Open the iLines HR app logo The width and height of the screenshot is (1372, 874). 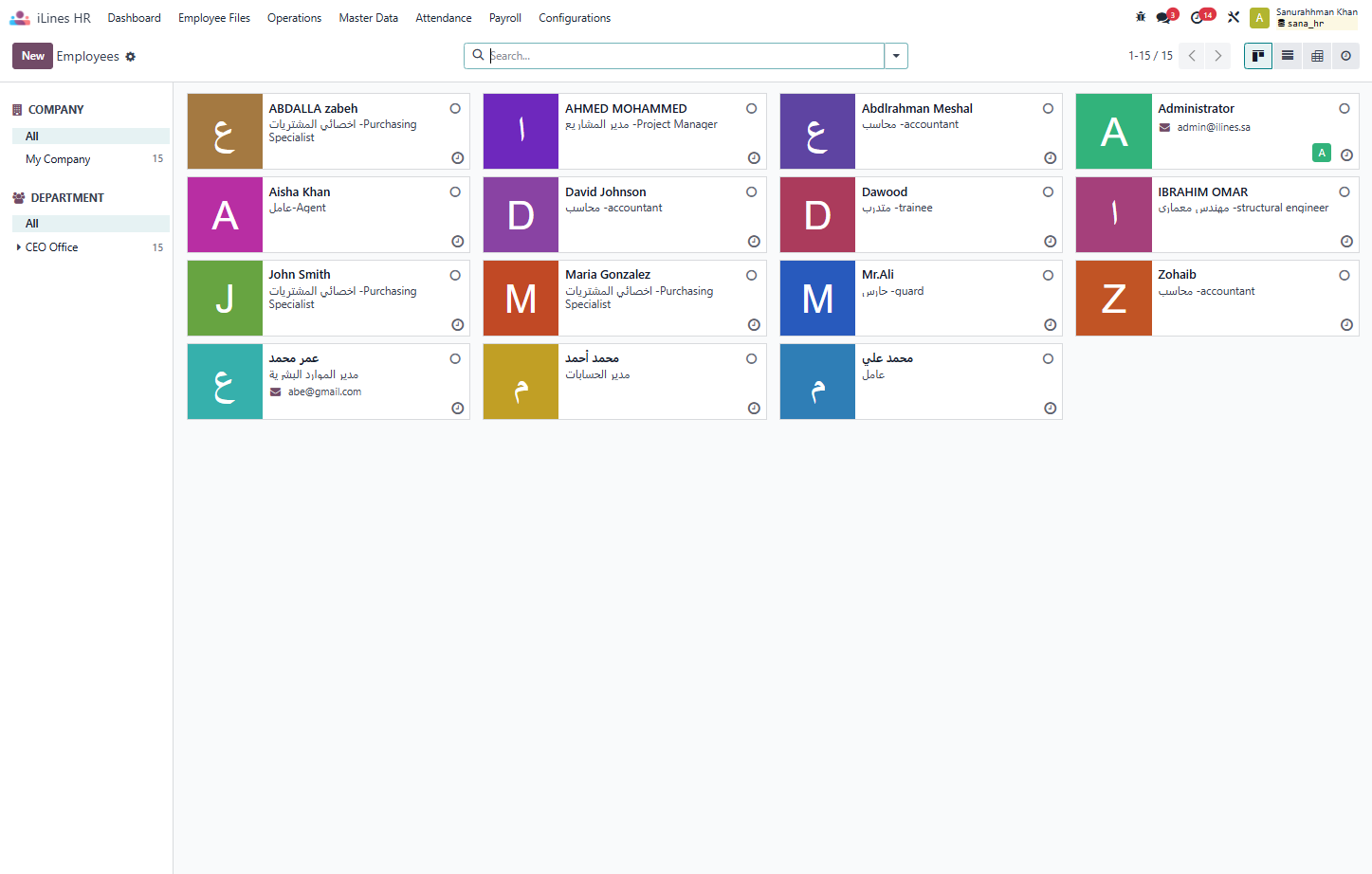20,17
